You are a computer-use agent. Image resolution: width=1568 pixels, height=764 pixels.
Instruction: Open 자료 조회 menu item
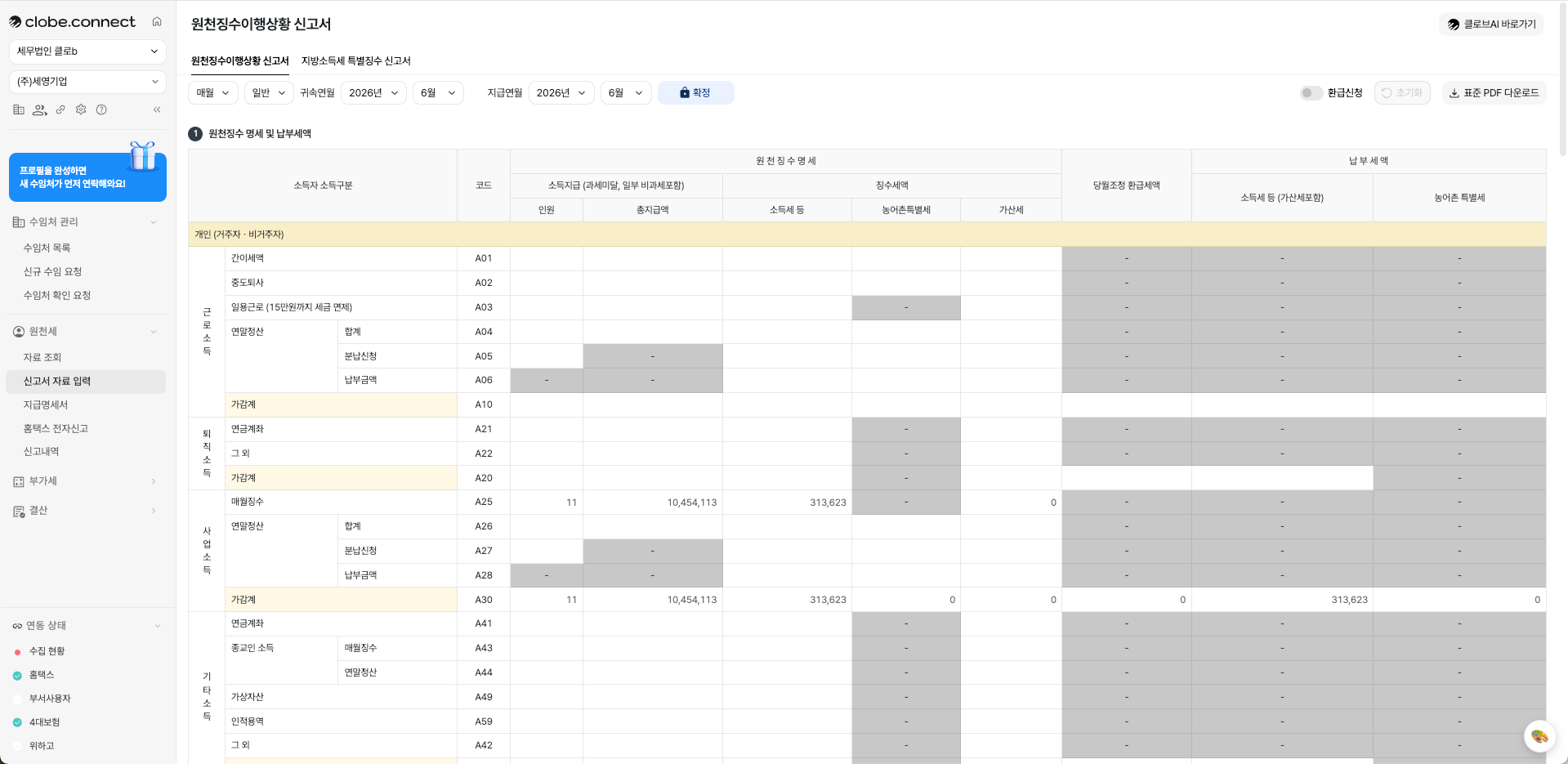pyautogui.click(x=86, y=357)
